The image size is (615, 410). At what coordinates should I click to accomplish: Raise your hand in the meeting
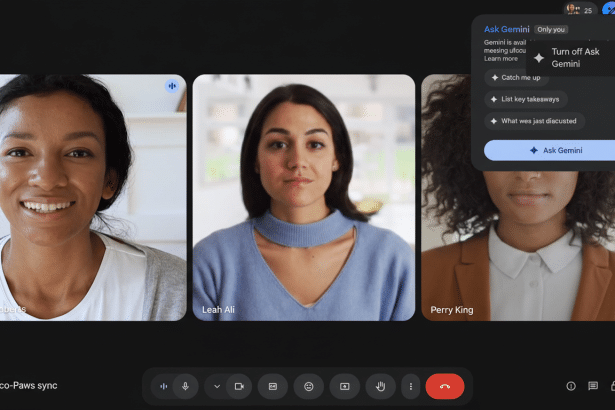tap(380, 386)
